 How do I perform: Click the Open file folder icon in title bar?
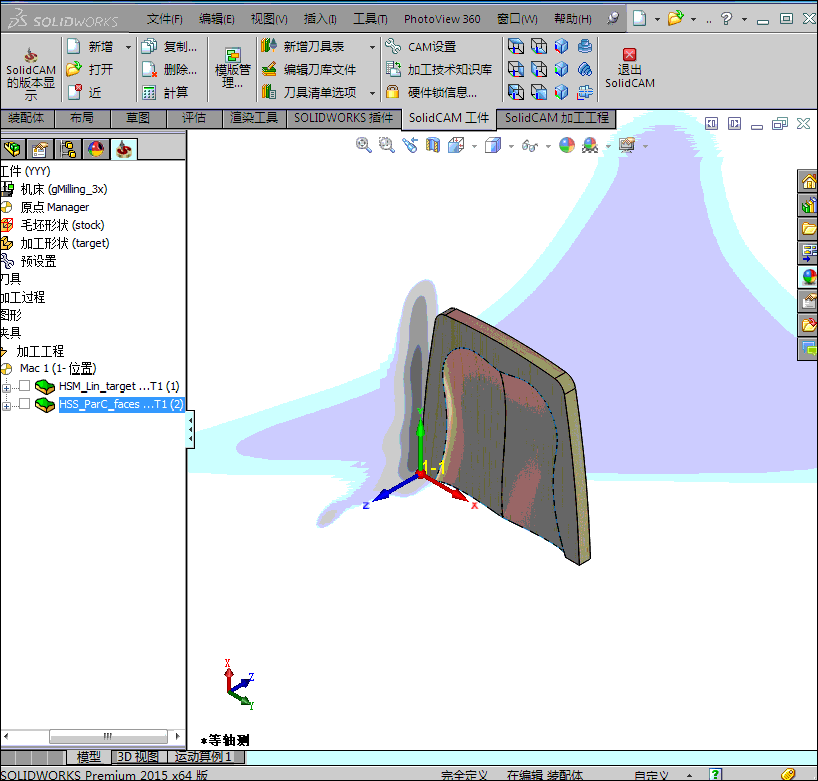[x=676, y=19]
